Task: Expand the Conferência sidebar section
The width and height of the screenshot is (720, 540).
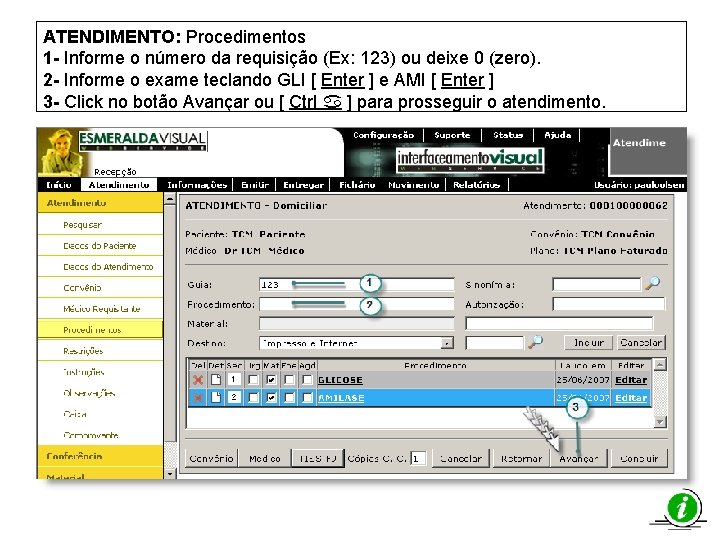Action: (x=100, y=456)
